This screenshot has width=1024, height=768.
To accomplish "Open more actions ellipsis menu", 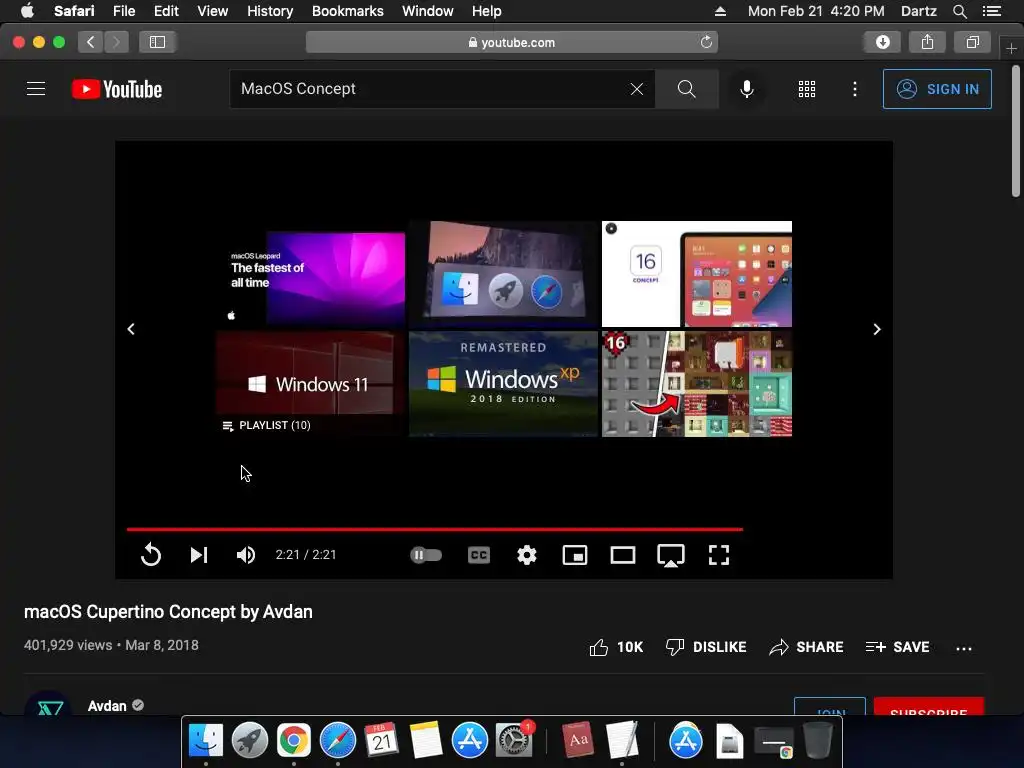I will coord(964,648).
